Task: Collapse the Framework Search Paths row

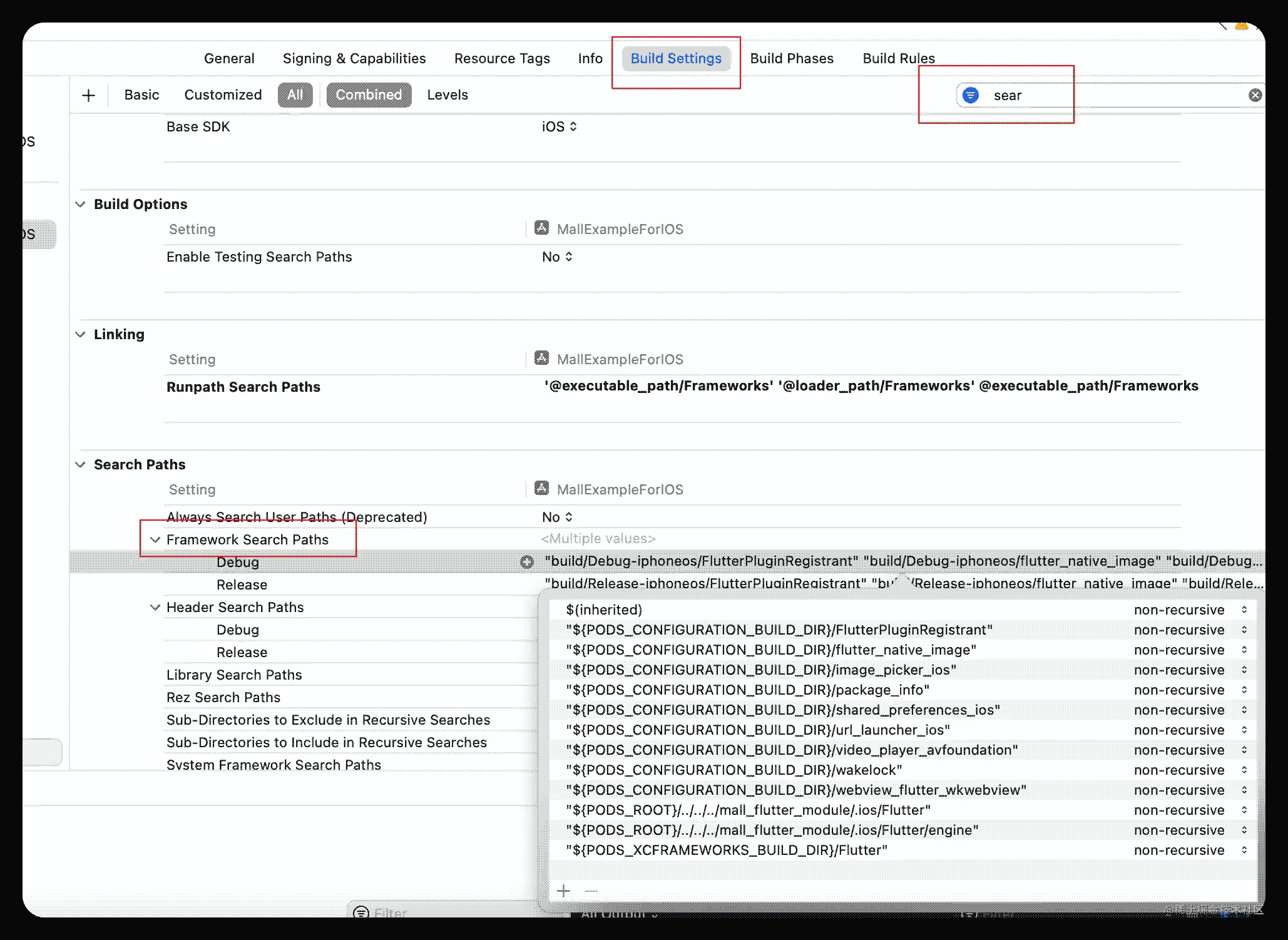Action: (x=155, y=539)
